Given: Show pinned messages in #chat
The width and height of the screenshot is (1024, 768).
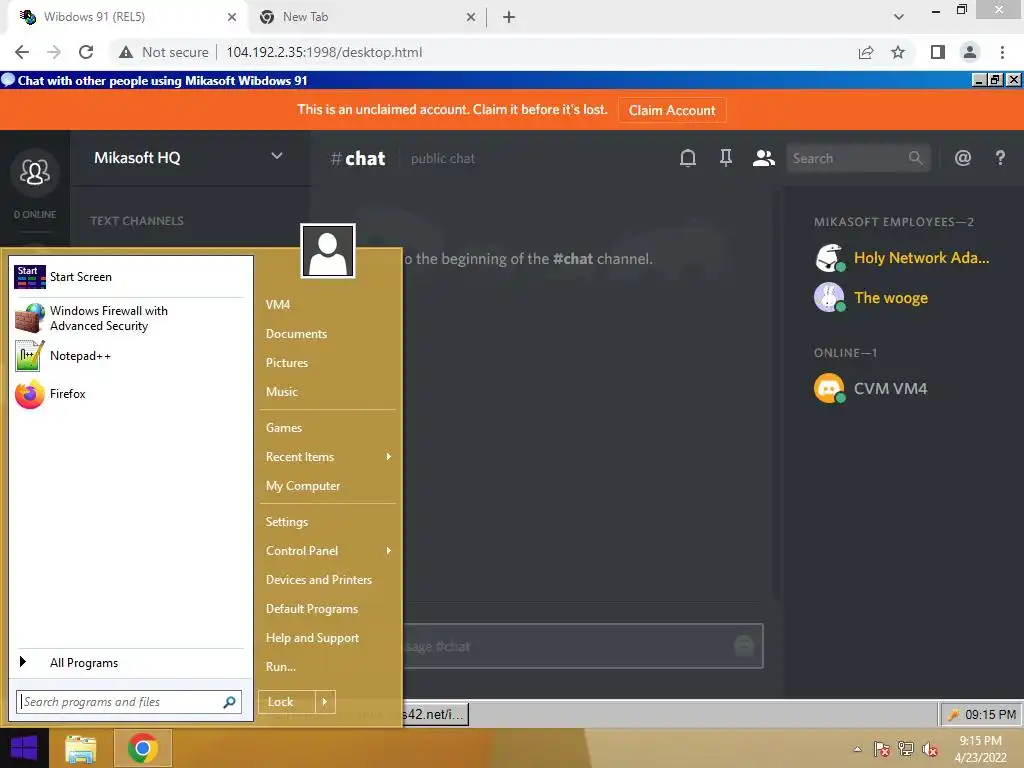Looking at the screenshot, I should (x=726, y=158).
